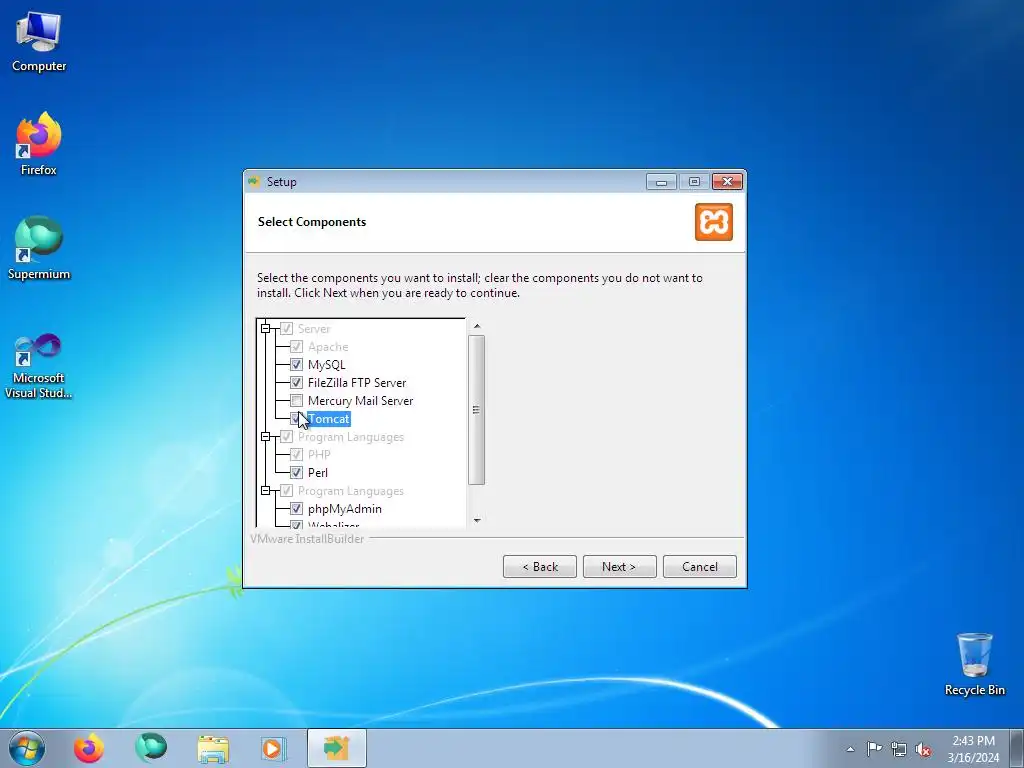Select the Mercury Mail Server label

360,400
